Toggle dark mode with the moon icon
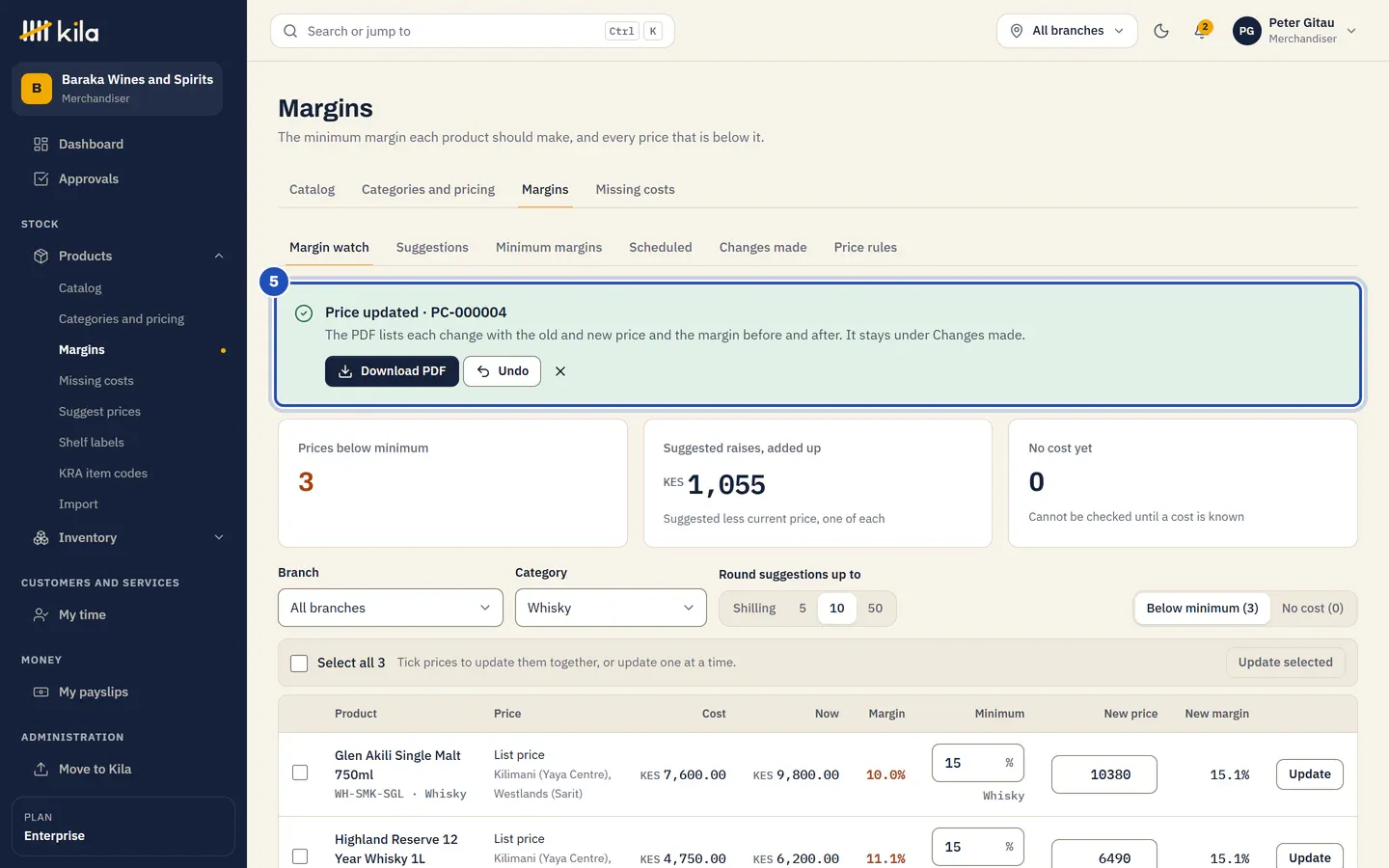This screenshot has height=868, width=1389. (x=1161, y=31)
